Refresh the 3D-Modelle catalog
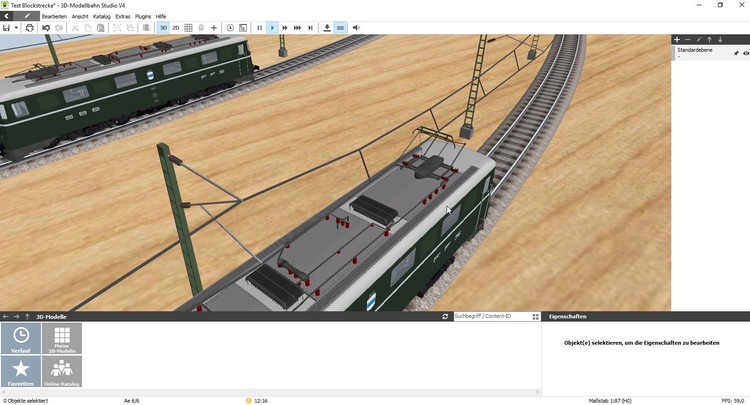The image size is (750, 405). pos(445,317)
